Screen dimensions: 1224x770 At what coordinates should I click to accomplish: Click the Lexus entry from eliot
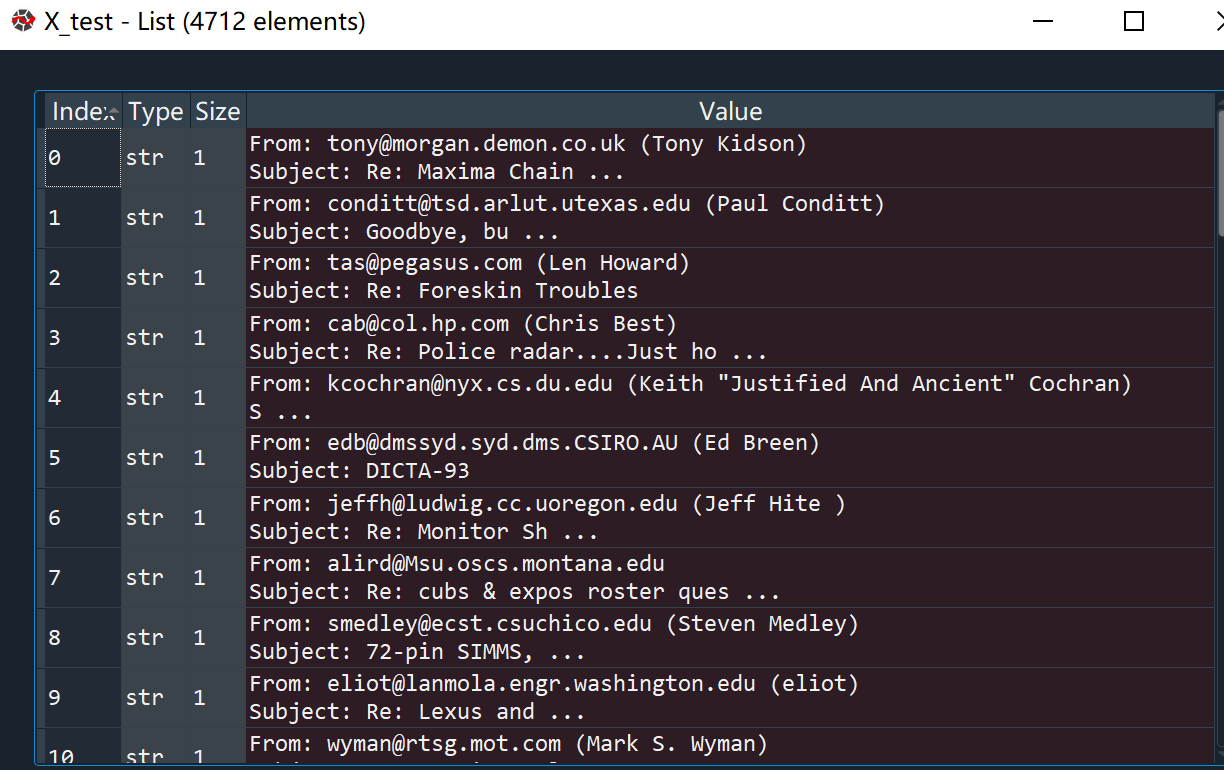[730, 697]
